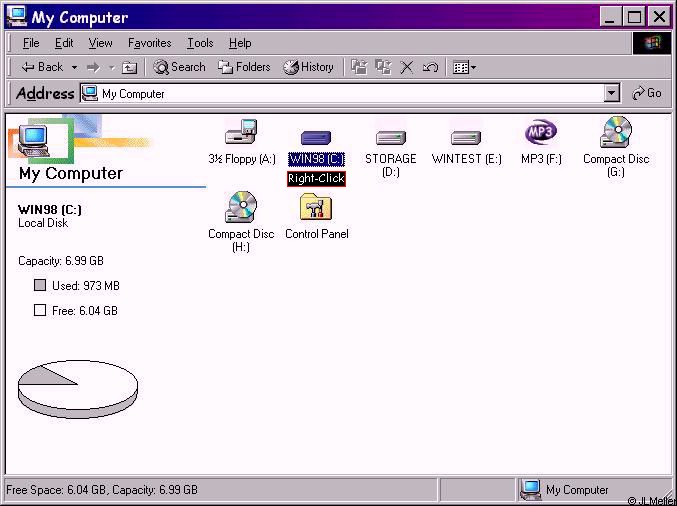Select the WINTEST (E:) drive icon
Image resolution: width=677 pixels, height=506 pixels.
click(466, 138)
